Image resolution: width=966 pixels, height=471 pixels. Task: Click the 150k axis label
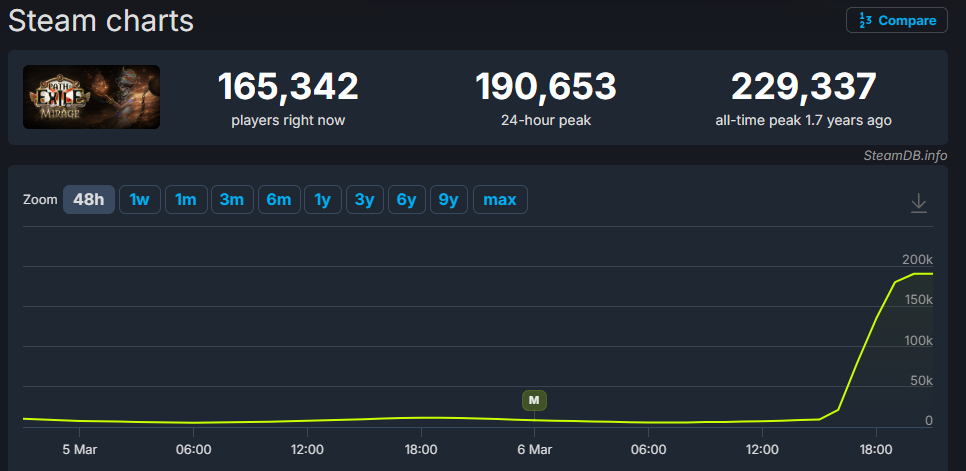(x=917, y=300)
